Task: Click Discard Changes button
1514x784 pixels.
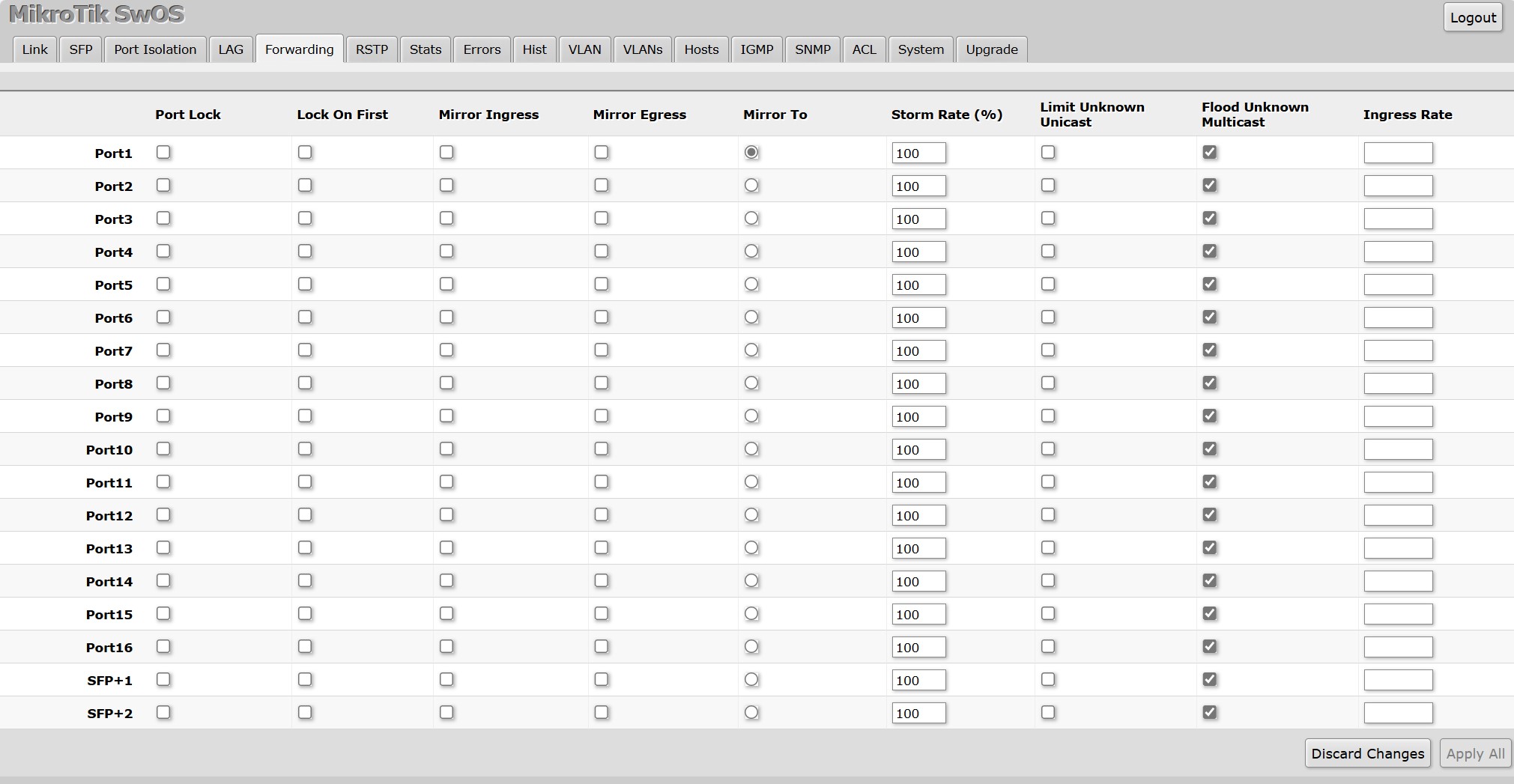Action: [1367, 753]
